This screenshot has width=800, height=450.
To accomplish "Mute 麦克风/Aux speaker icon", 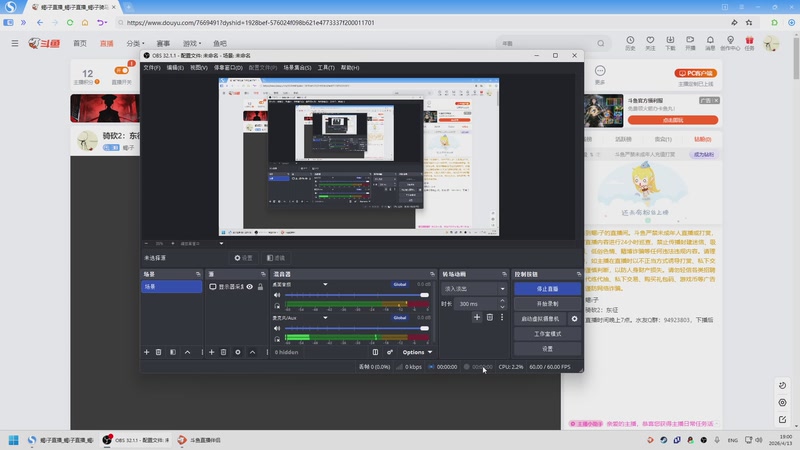I will [x=277, y=328].
